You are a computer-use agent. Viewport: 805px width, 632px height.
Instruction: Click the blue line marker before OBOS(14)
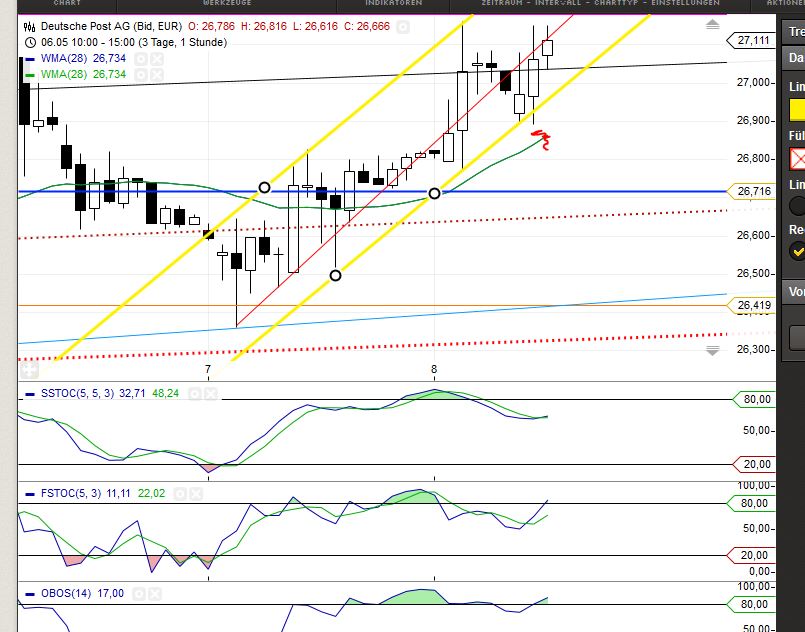pos(30,594)
